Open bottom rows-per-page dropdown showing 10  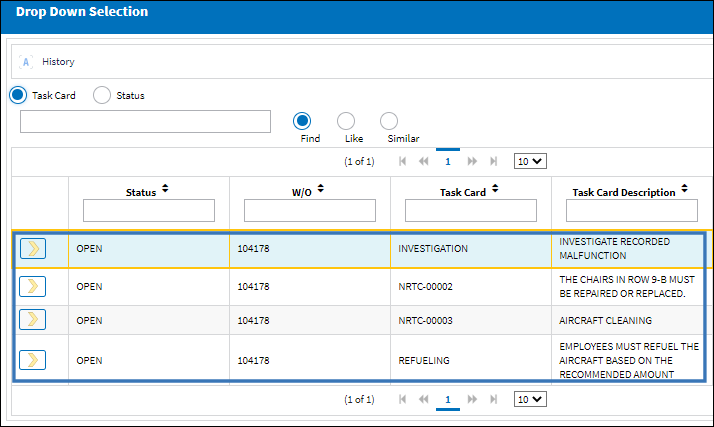[530, 399]
